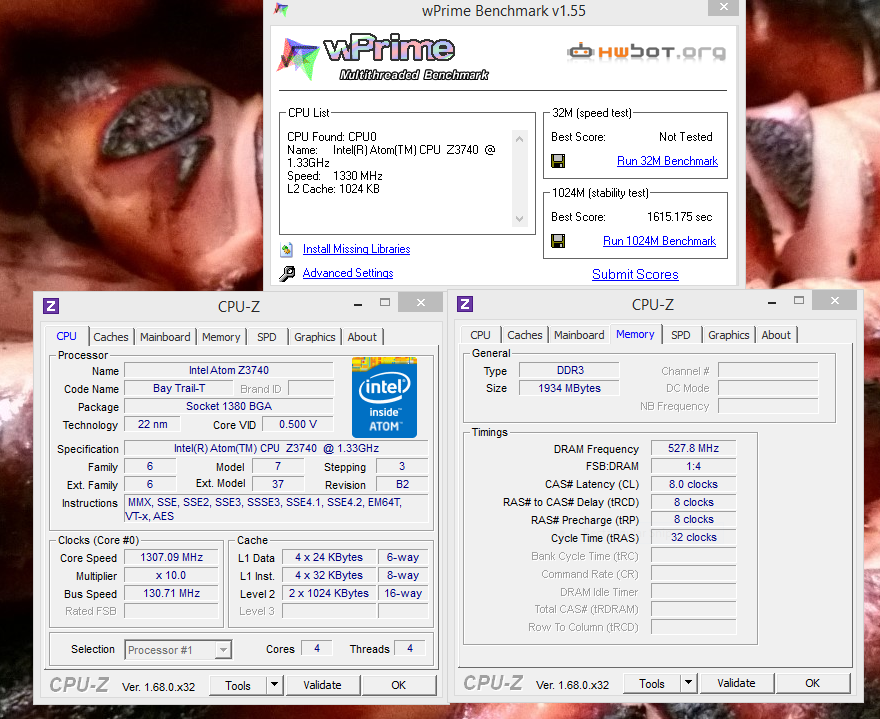
Task: Click the Multiplier value x 10.0
Action: coord(171,575)
